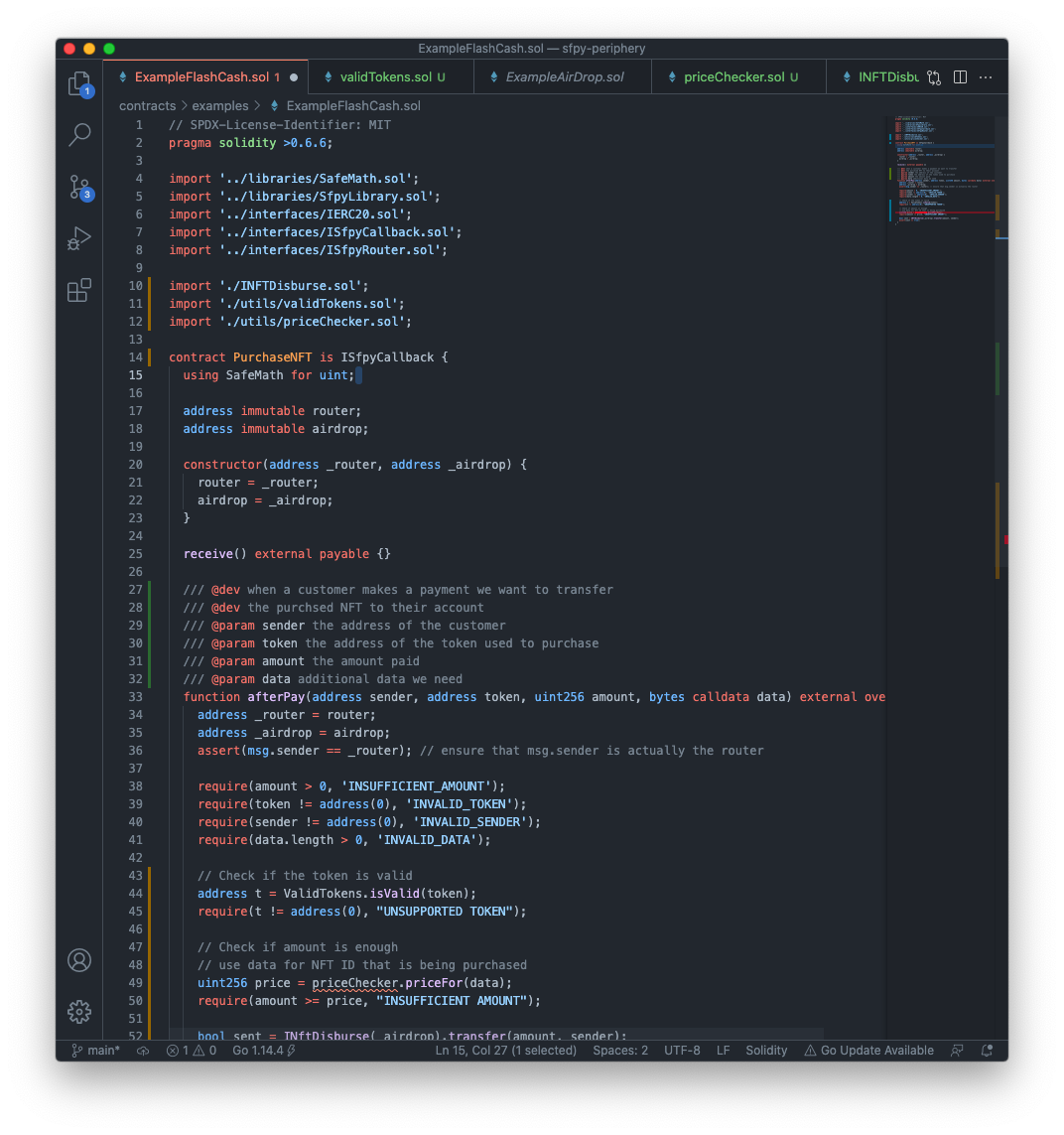The width and height of the screenshot is (1064, 1135).
Task: Click the Solidity file icon in breadcrumb
Action: coord(274,105)
